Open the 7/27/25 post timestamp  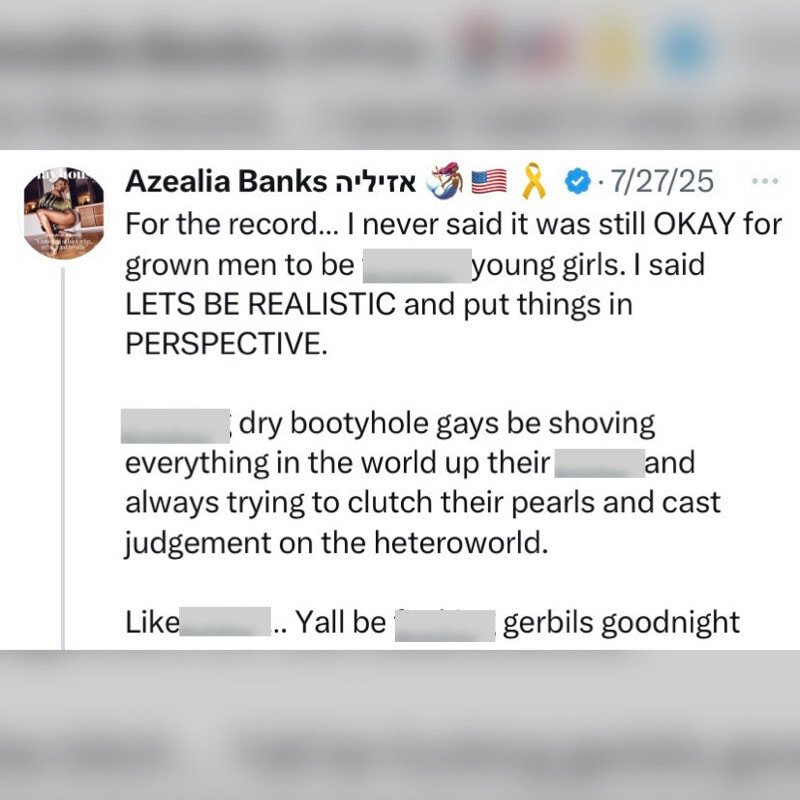pyautogui.click(x=662, y=181)
